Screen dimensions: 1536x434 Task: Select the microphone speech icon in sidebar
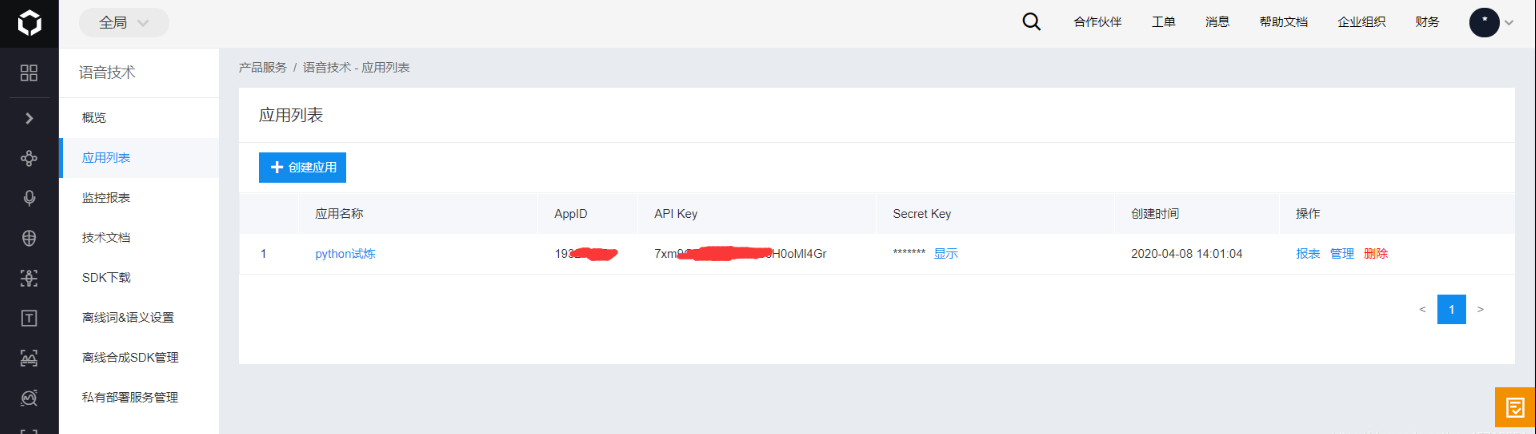pyautogui.click(x=29, y=198)
